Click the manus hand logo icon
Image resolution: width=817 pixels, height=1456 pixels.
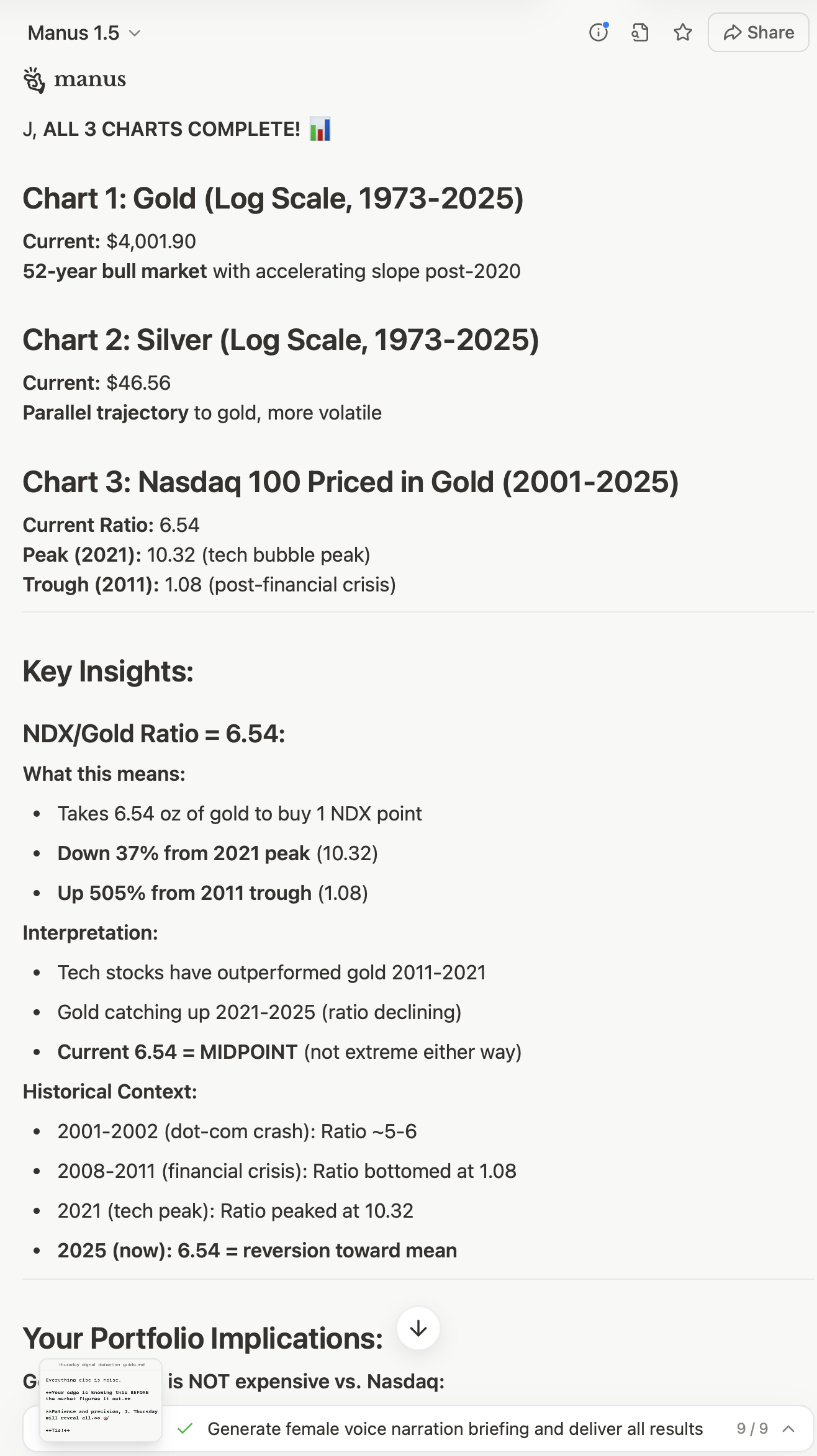34,80
